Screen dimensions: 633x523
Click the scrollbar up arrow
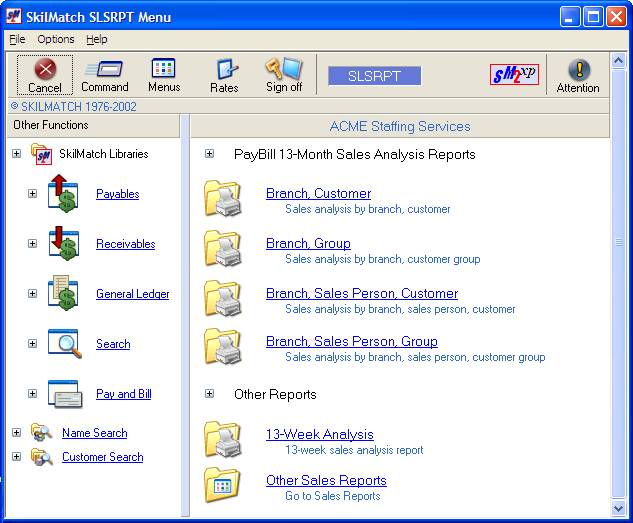[x=618, y=61]
